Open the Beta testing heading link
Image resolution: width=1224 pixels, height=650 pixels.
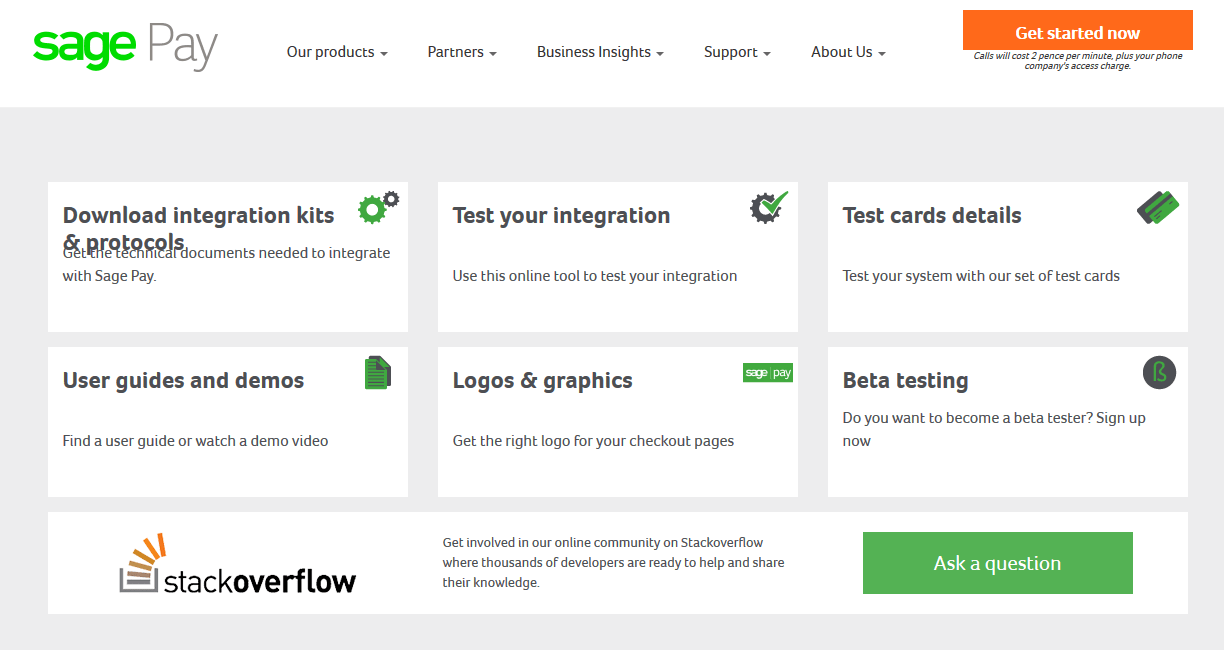[905, 380]
